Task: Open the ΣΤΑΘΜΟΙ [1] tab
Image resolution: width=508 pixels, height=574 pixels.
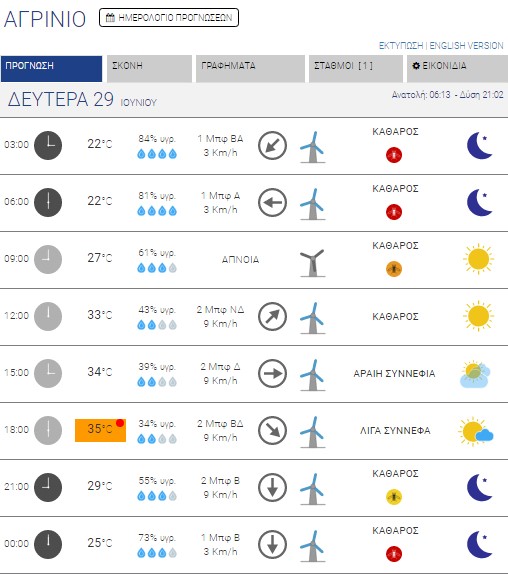Action: 356,69
